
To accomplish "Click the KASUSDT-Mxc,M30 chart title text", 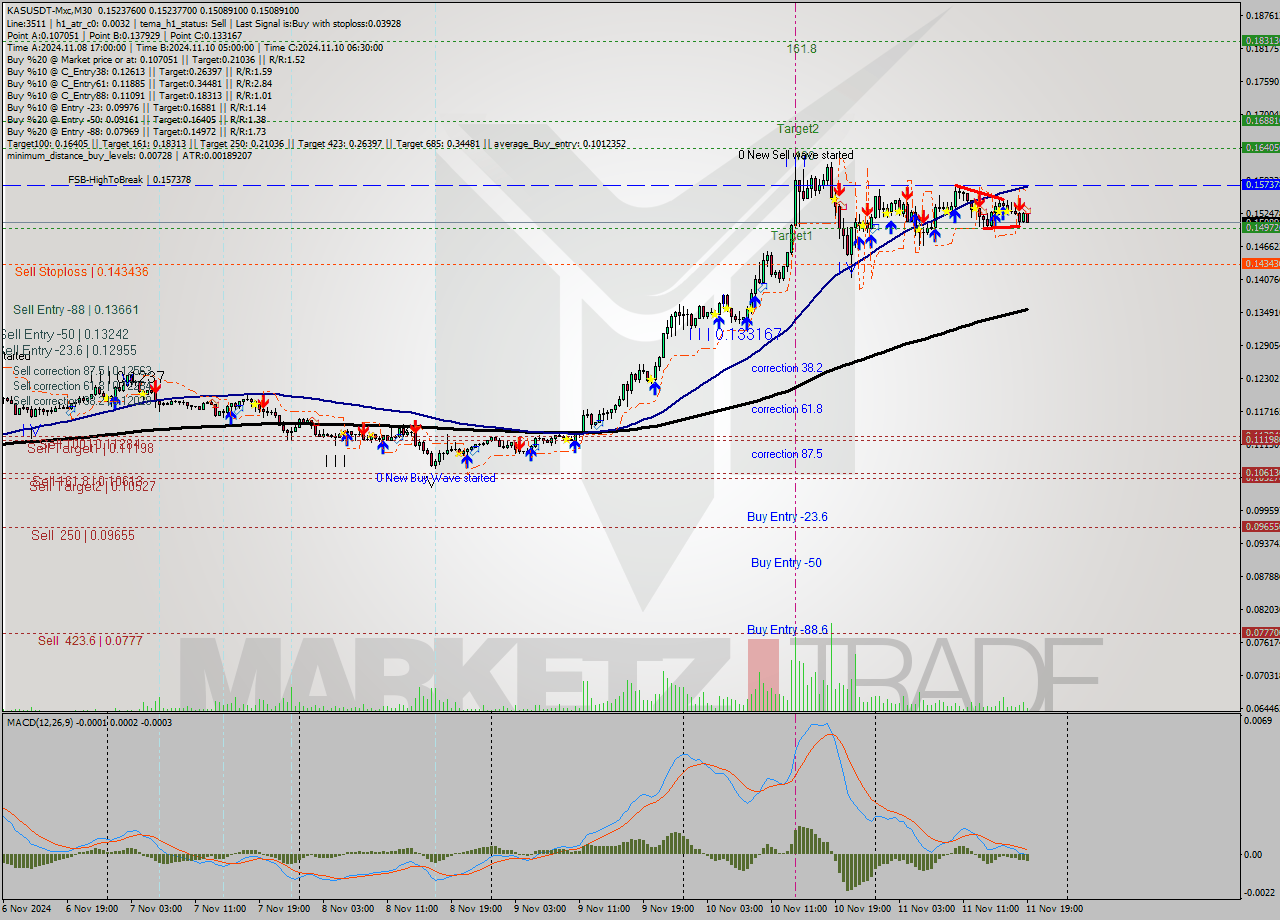I will (50, 10).
